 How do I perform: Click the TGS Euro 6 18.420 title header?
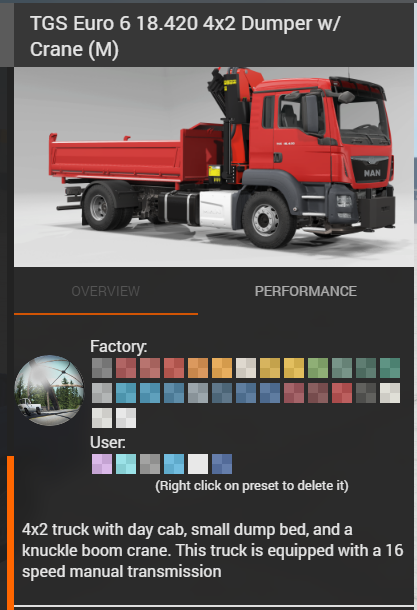185,36
